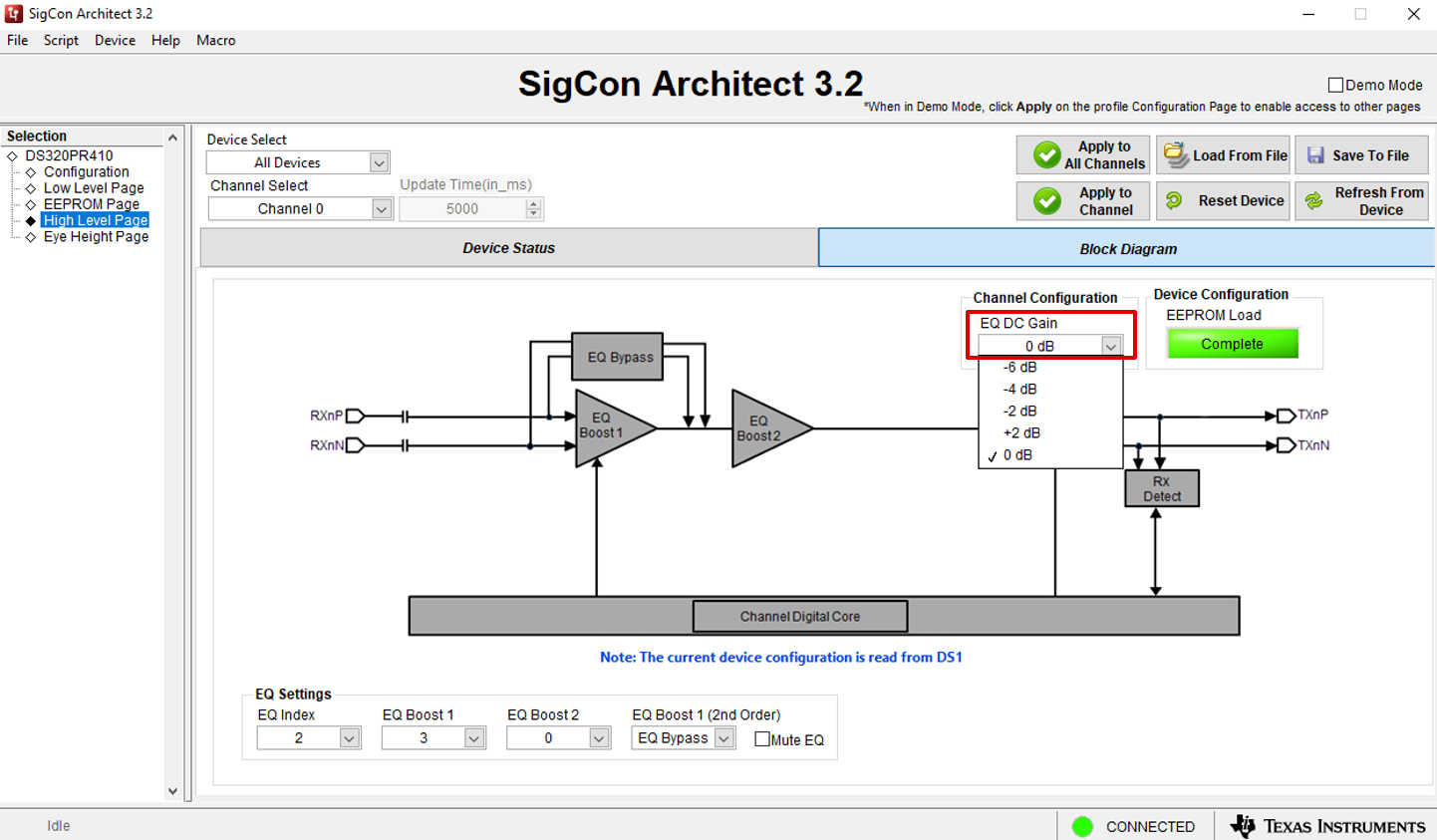Open the EQ Boost 1 (2nd Order) dropdown

tap(684, 738)
